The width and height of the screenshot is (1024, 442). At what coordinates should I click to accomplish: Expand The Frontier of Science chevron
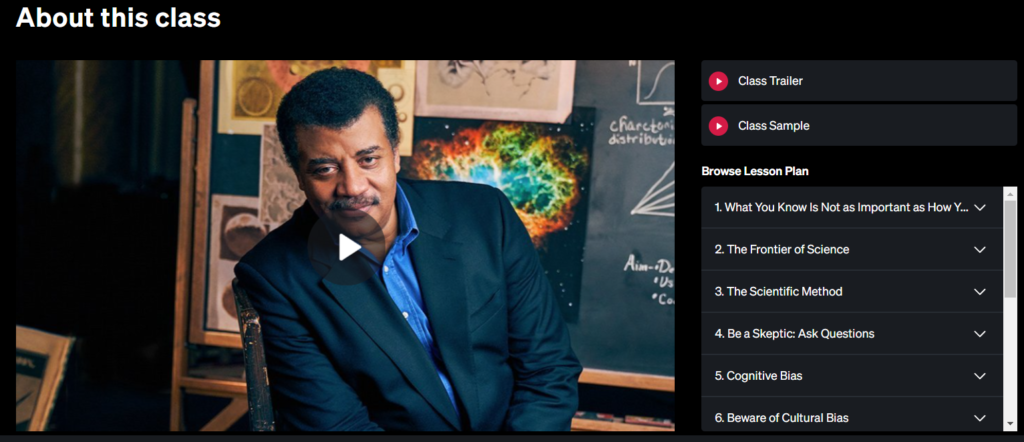pyautogui.click(x=980, y=249)
